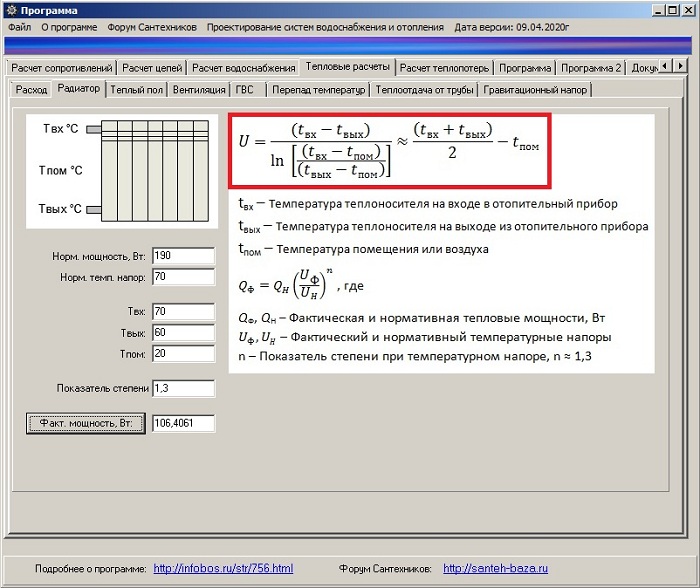Click the Твх input field

pyautogui.click(x=183, y=311)
